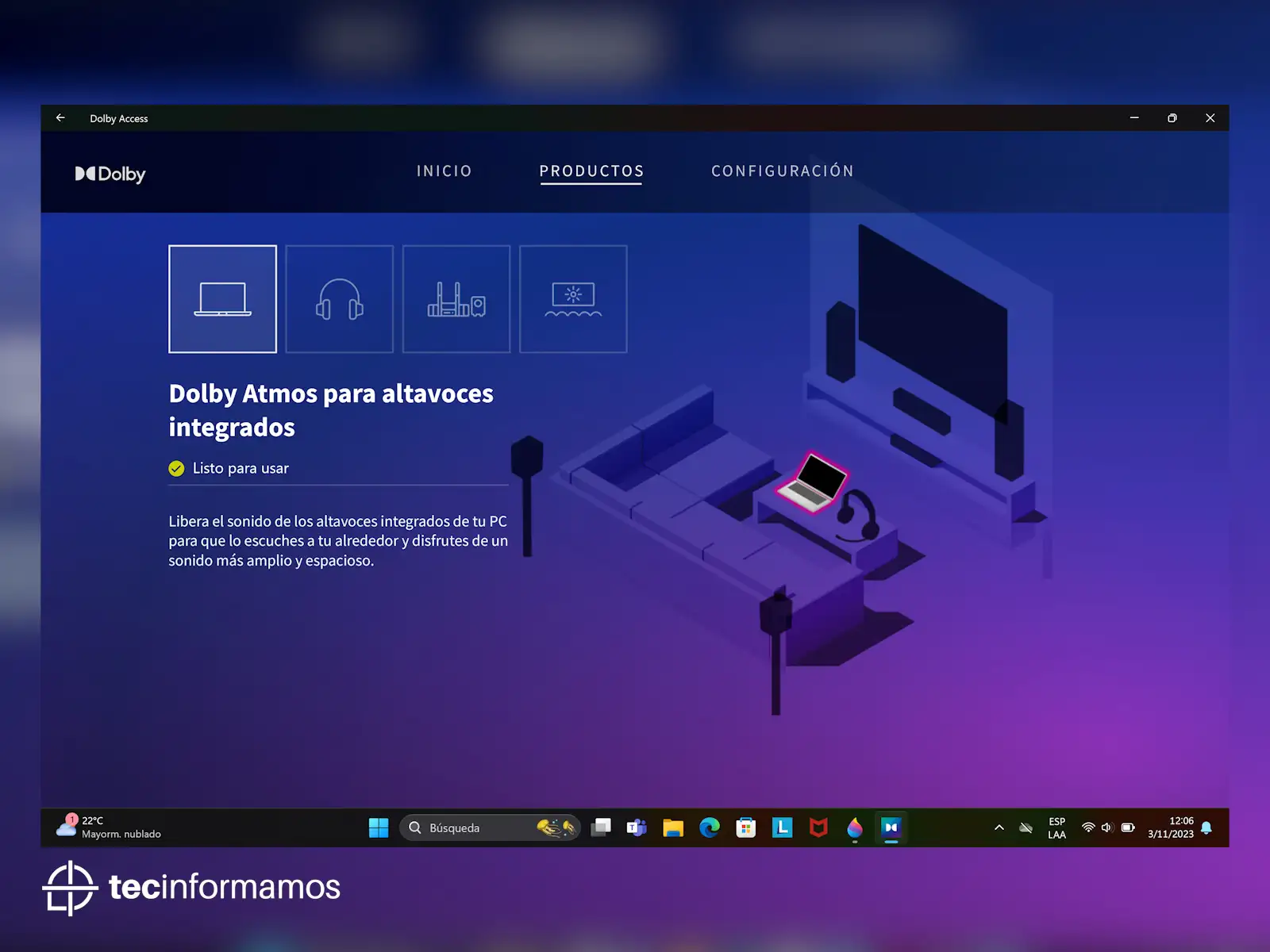Open the Windows Start menu

[x=379, y=827]
